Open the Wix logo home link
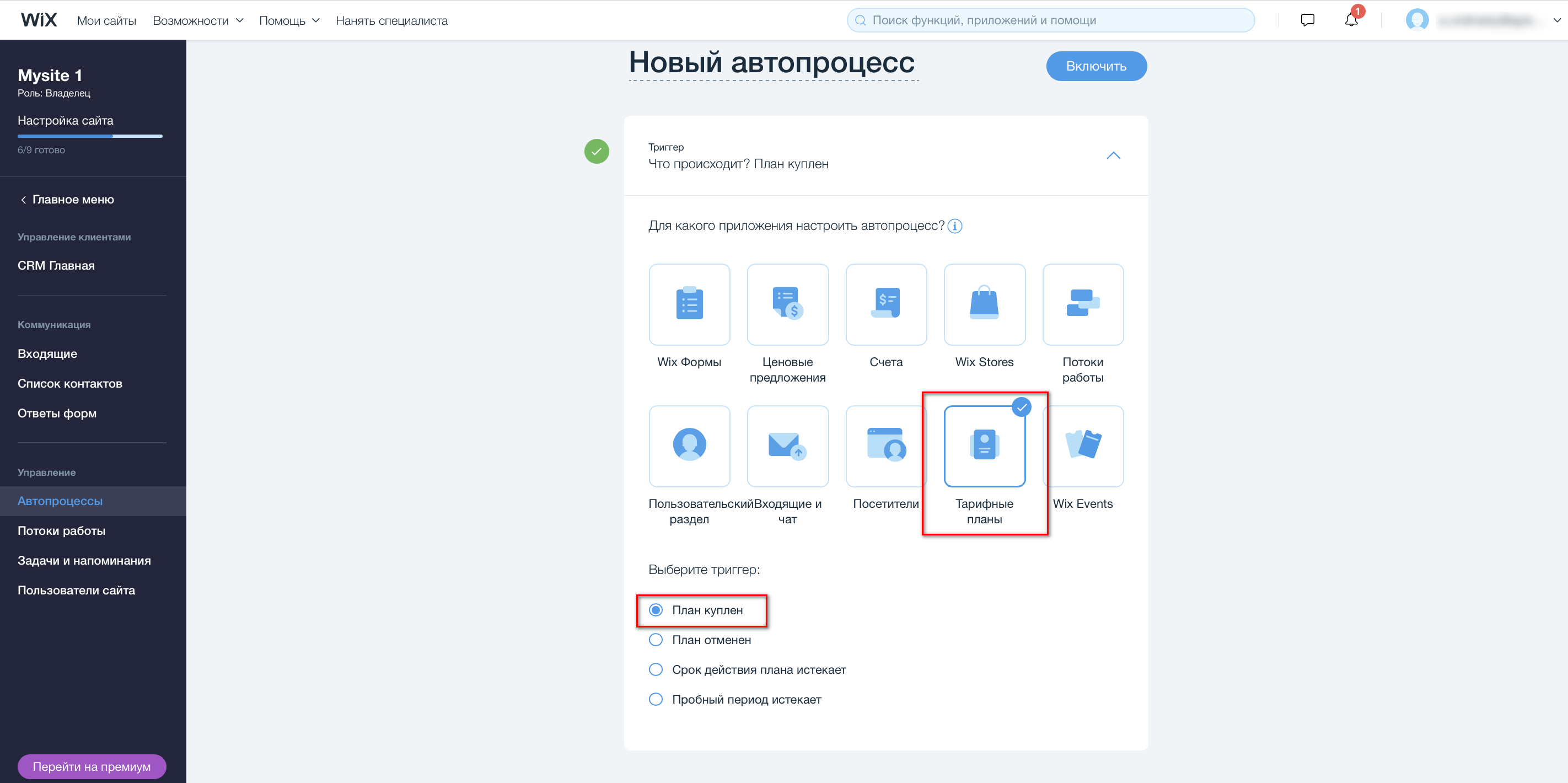Viewport: 1568px width, 783px height. coord(39,20)
